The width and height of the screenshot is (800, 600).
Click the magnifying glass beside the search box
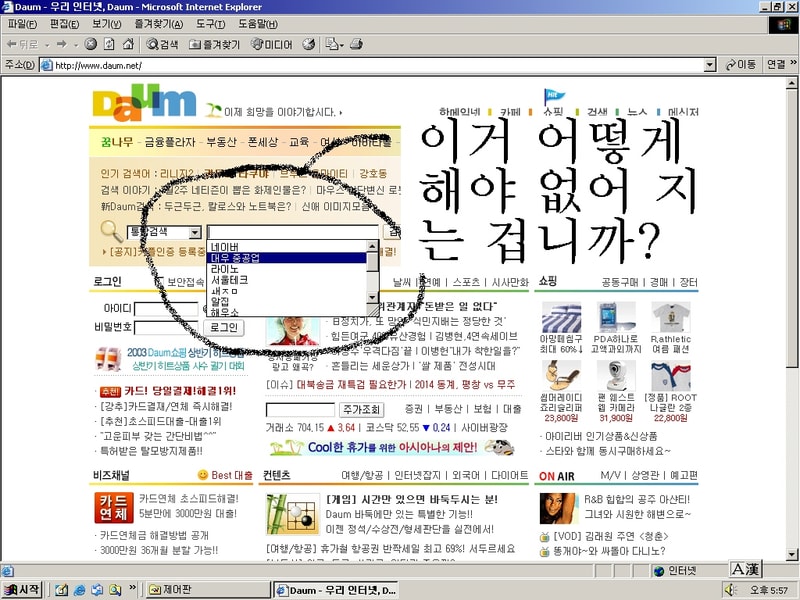pyautogui.click(x=111, y=231)
